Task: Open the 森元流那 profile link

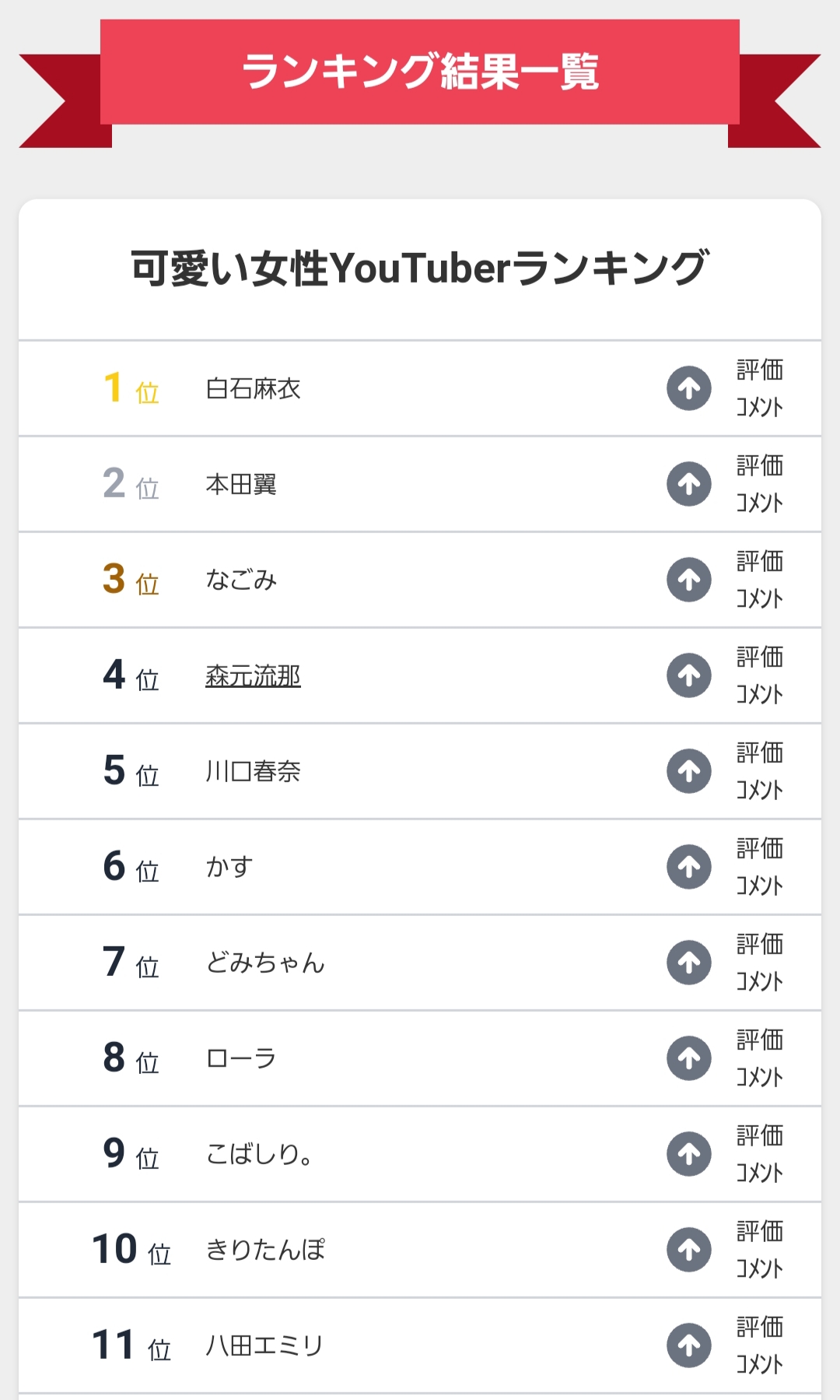Action: (253, 675)
